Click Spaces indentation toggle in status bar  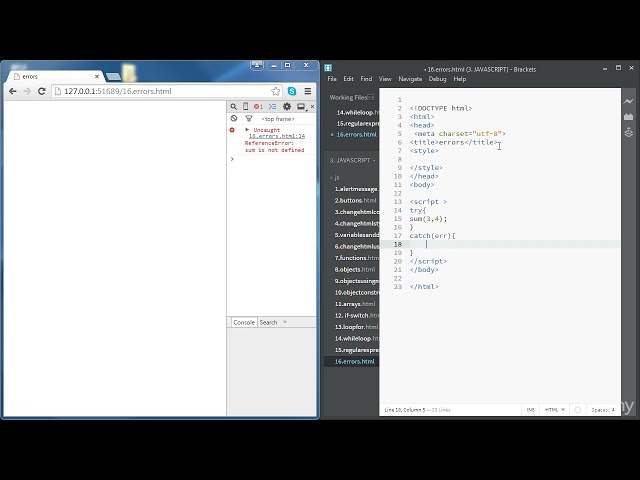click(600, 410)
